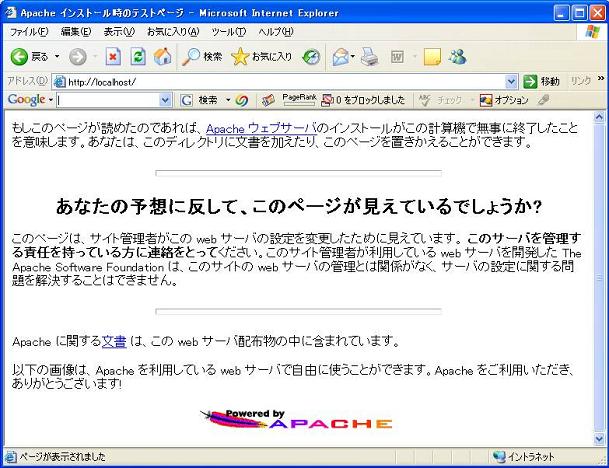Expand dropdown arrow next to Word edit icon
The width and height of the screenshot is (609, 468).
(x=414, y=57)
